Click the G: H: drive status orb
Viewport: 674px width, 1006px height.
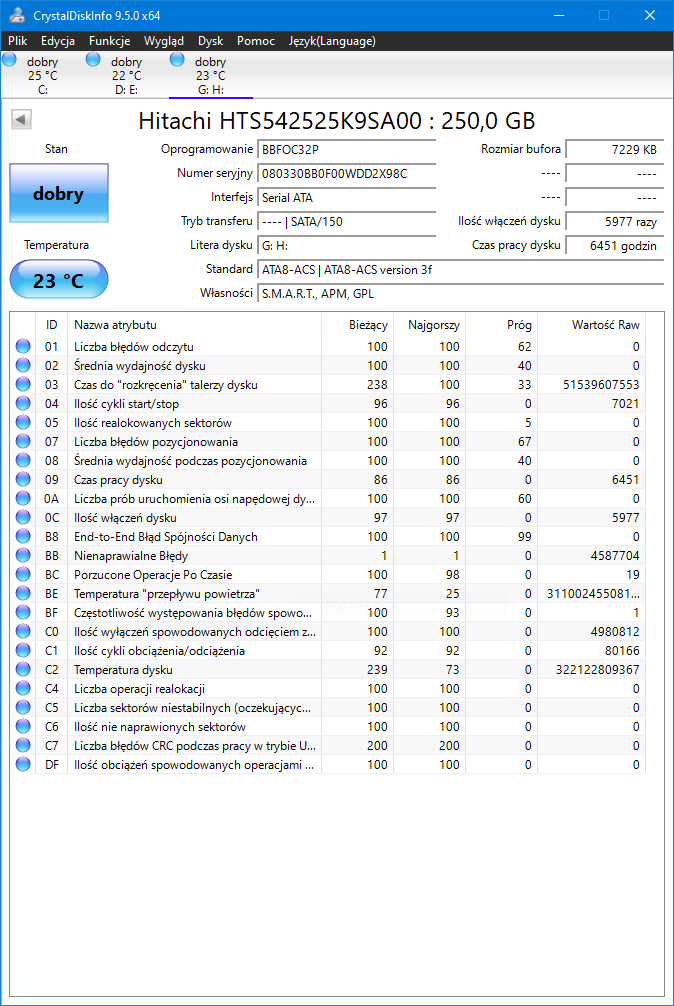tap(178, 60)
